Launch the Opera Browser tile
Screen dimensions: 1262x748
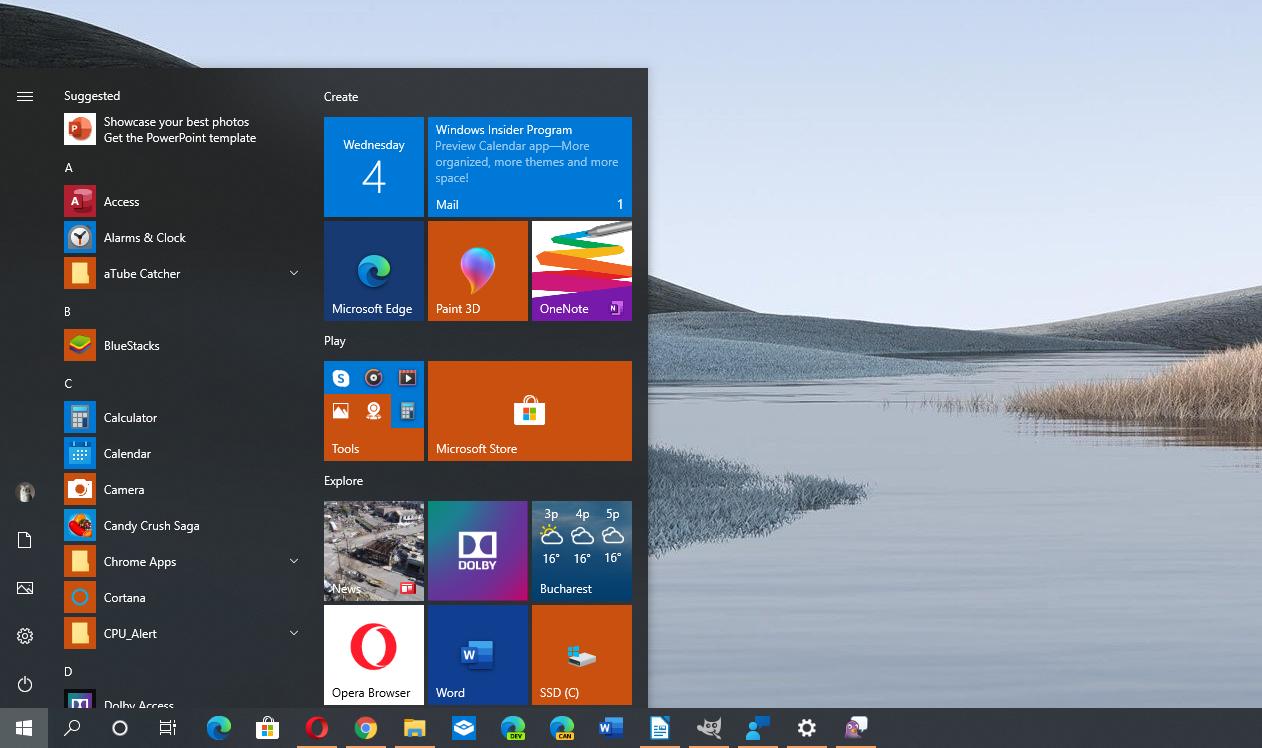pyautogui.click(x=374, y=655)
